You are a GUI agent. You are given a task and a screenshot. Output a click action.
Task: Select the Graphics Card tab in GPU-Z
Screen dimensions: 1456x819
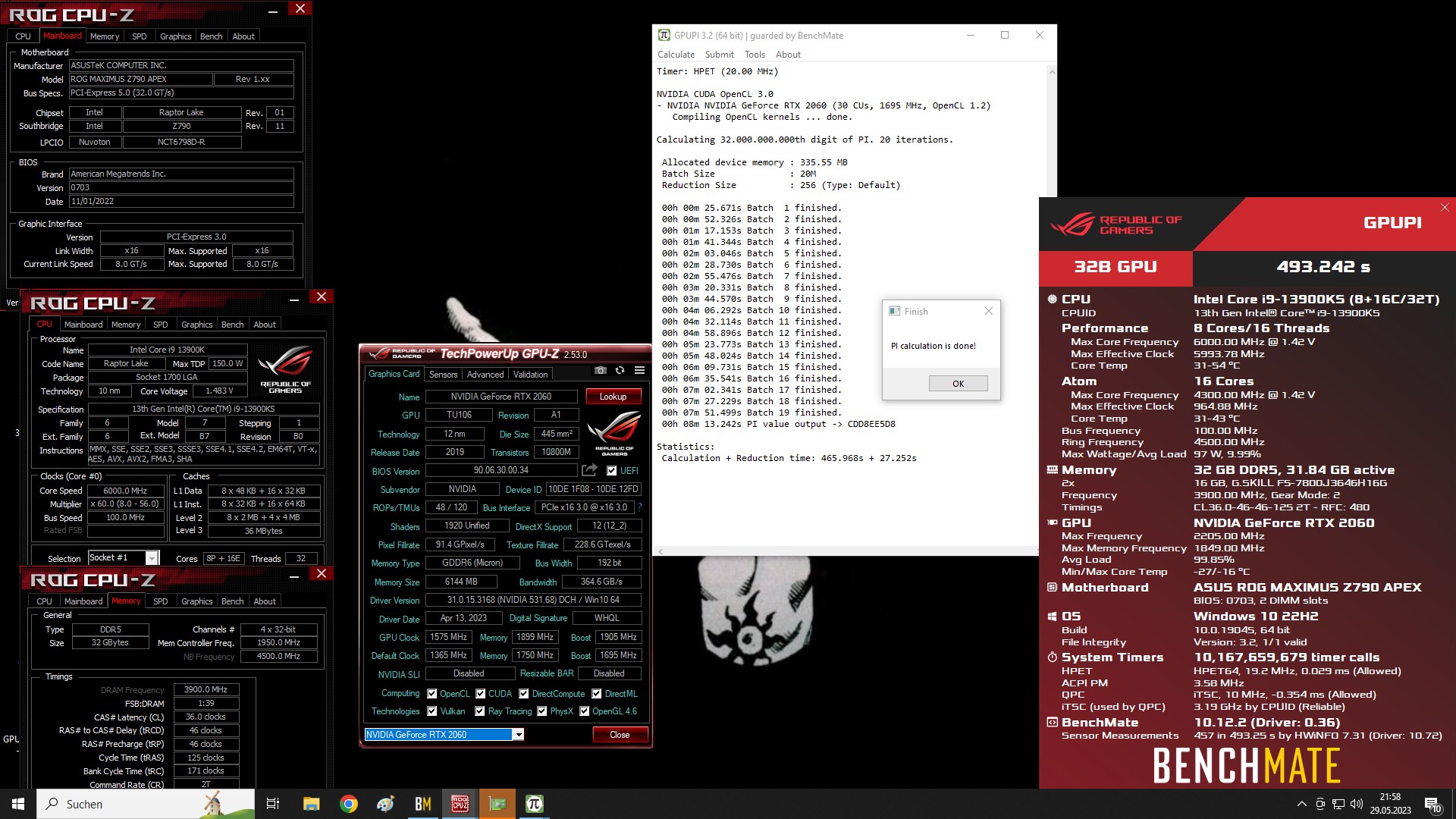click(394, 374)
